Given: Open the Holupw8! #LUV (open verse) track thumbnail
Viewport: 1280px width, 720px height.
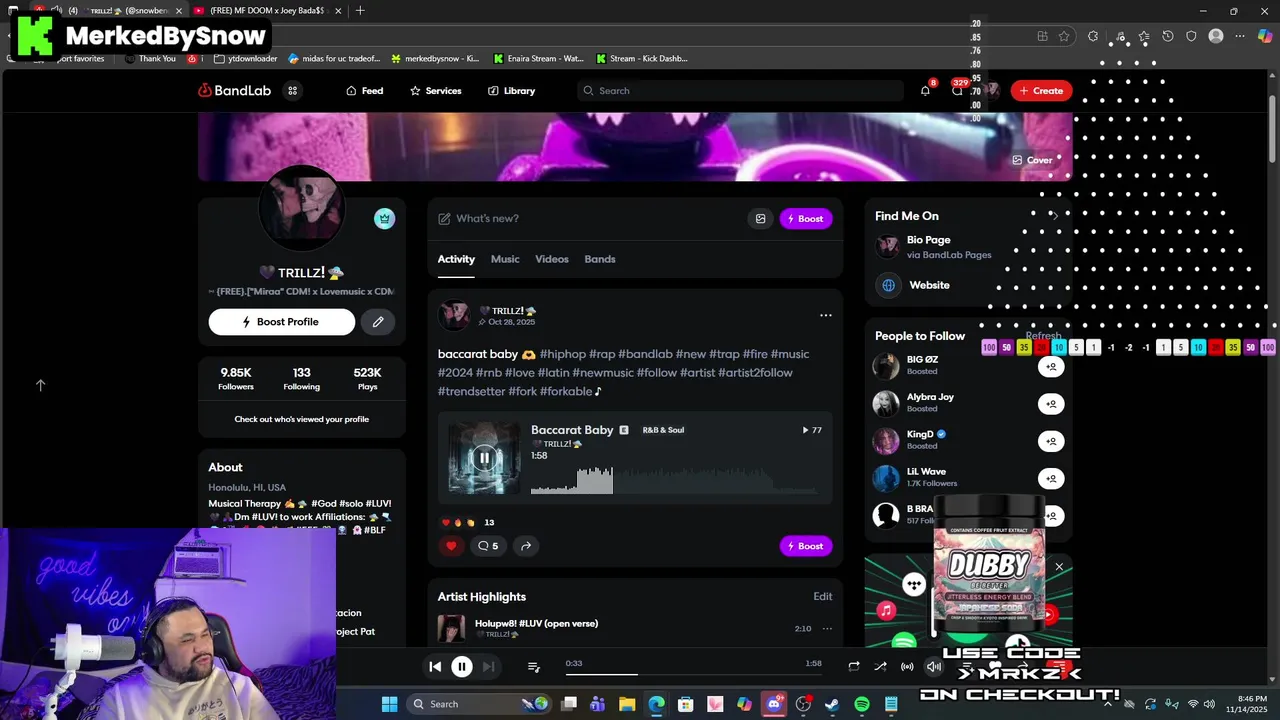Looking at the screenshot, I should click(x=451, y=629).
